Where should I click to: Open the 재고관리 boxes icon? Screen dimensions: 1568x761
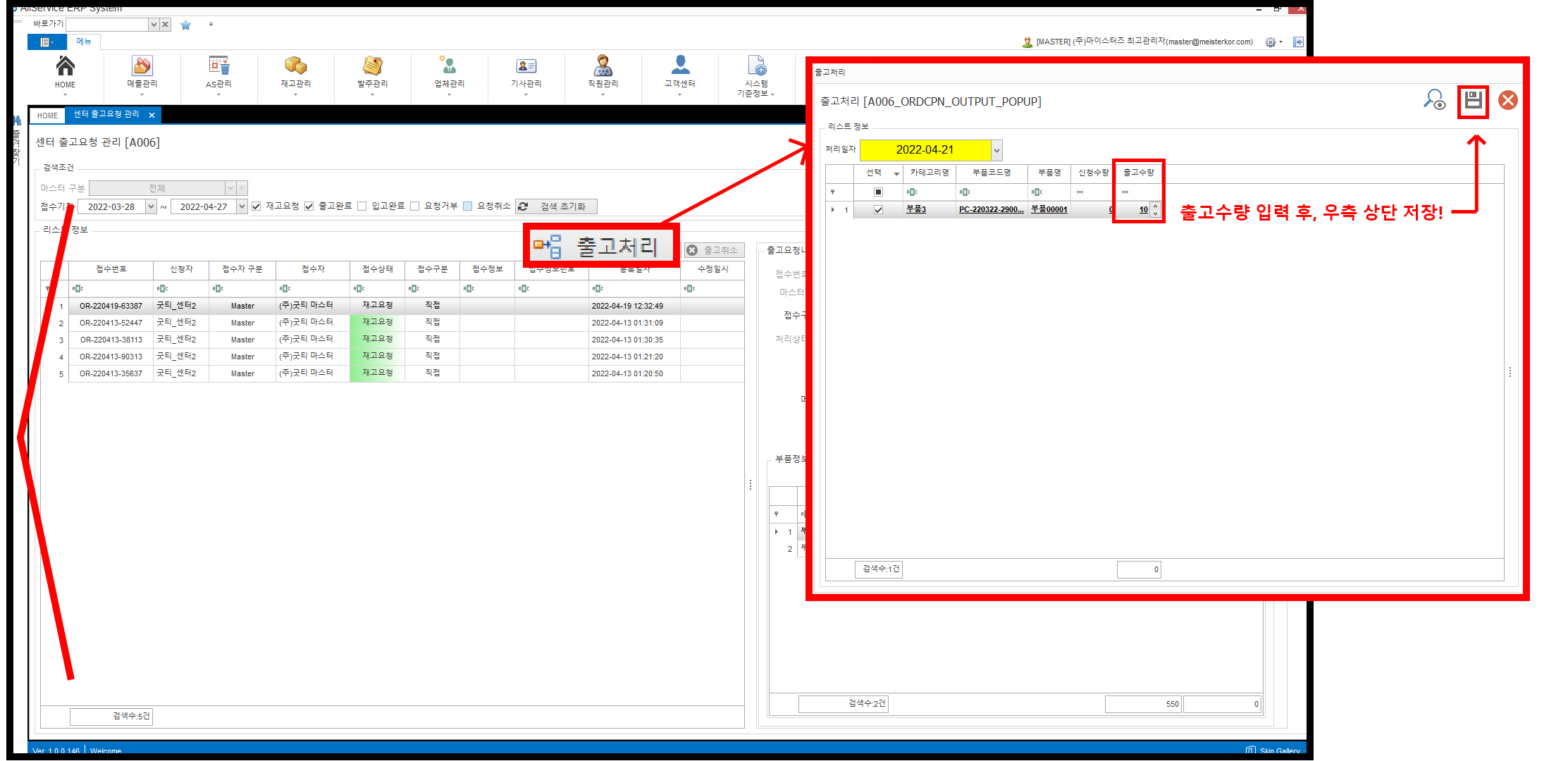pos(295,66)
